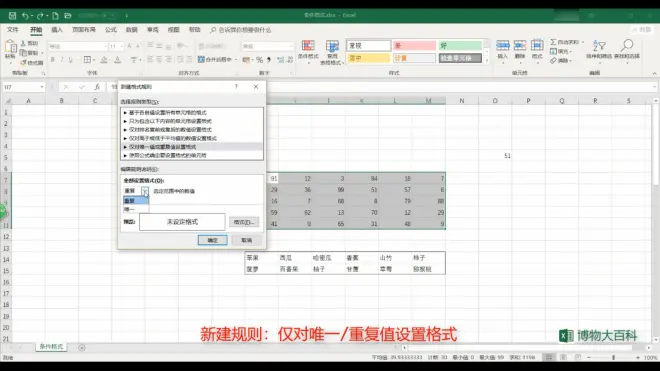Click the 取消 (Cancel) button in dialog
The image size is (660, 371).
click(247, 240)
